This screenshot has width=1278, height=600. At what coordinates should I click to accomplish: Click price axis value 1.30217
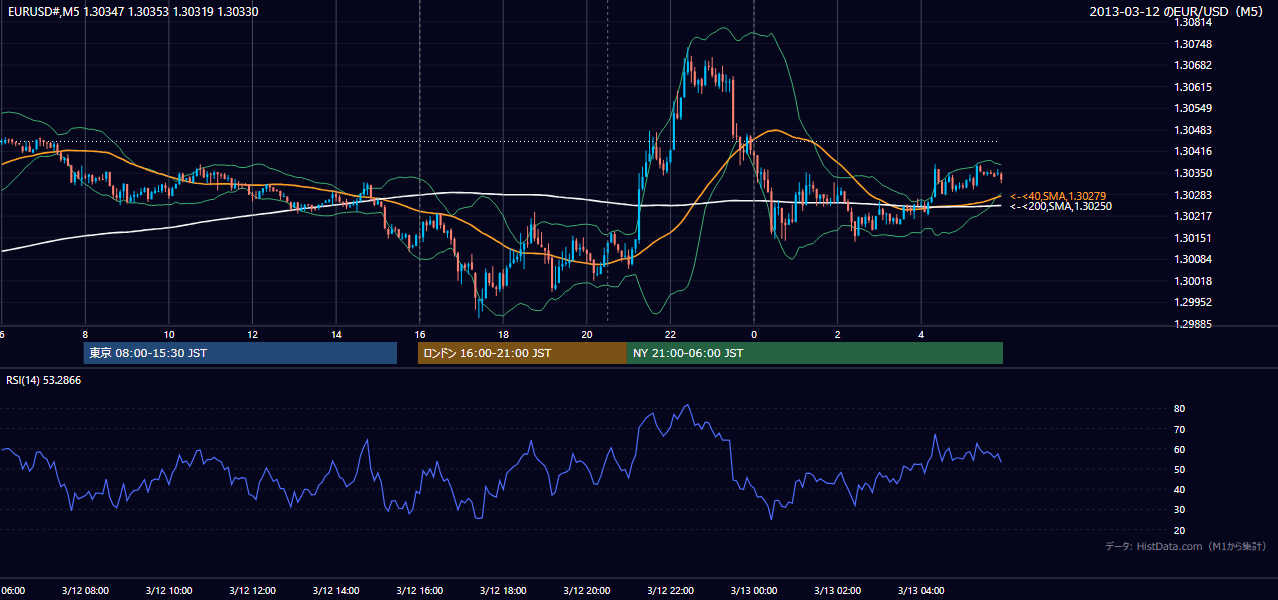point(1192,216)
